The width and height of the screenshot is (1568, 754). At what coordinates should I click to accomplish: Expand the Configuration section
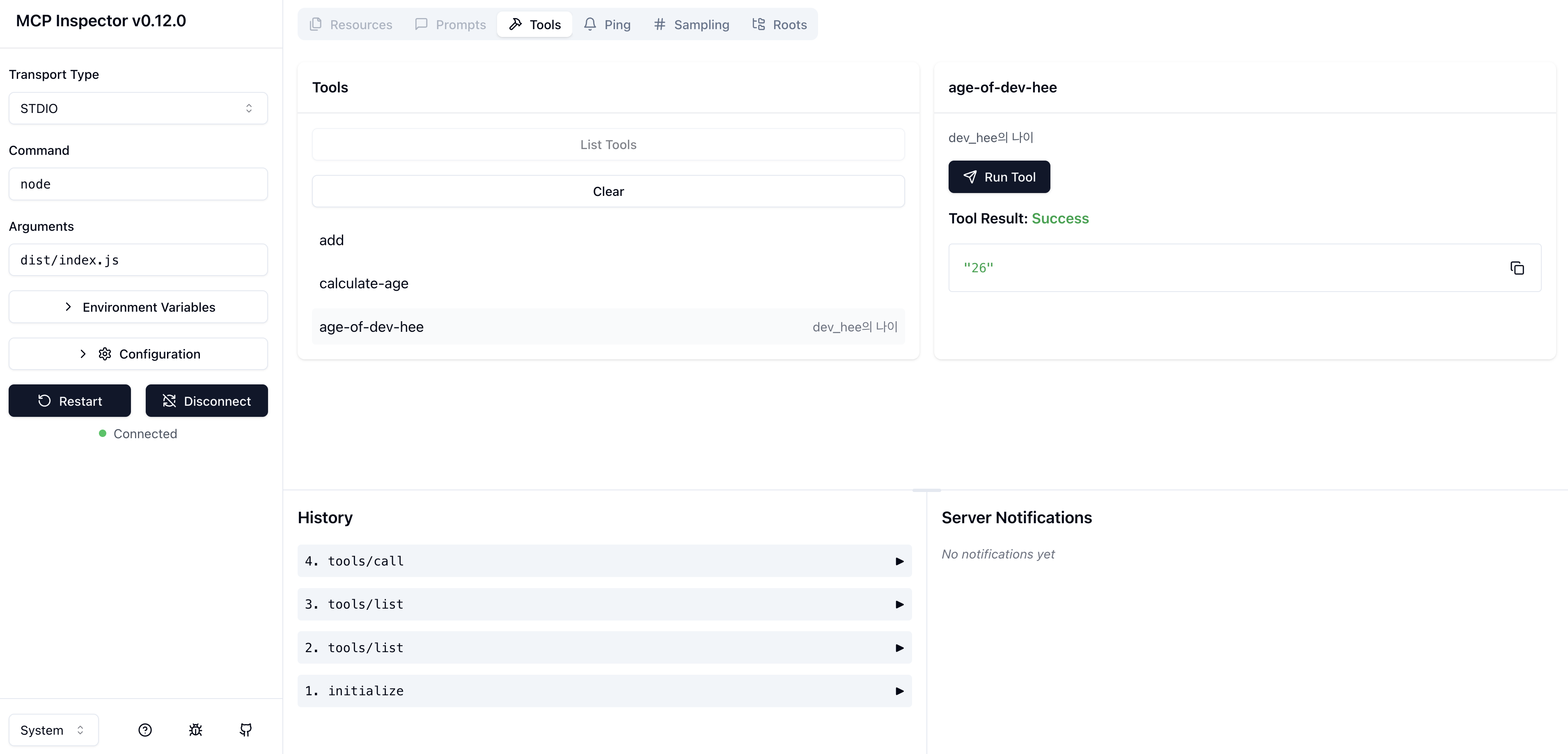click(x=138, y=354)
